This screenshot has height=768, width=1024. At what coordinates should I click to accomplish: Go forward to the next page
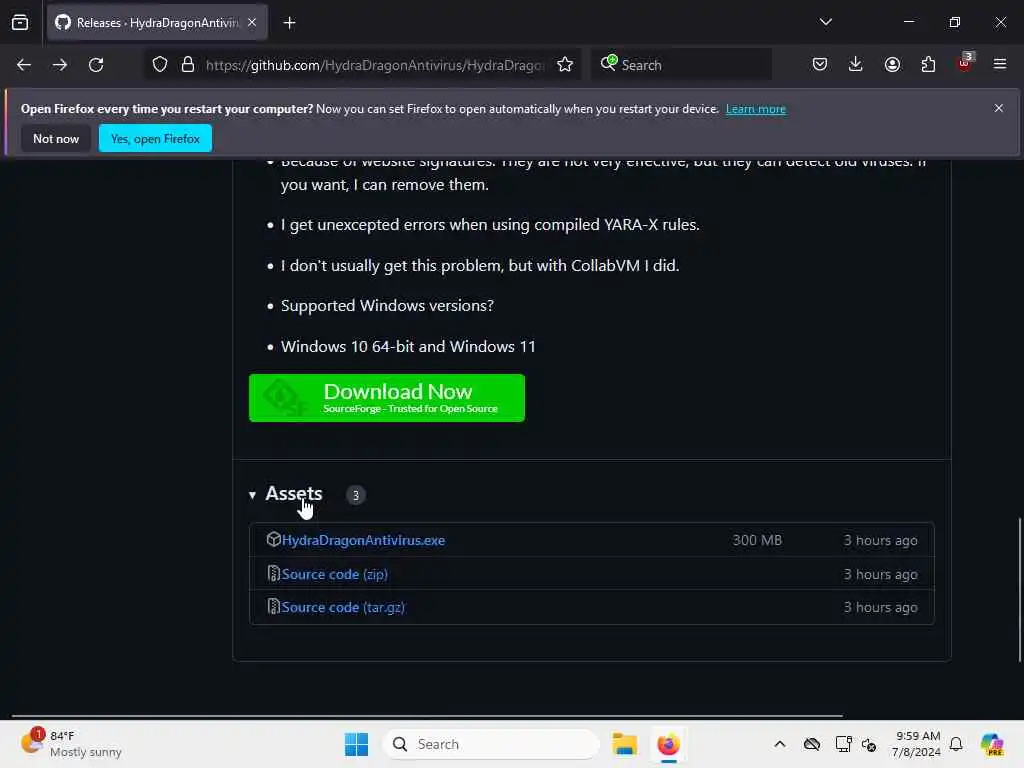(60, 65)
